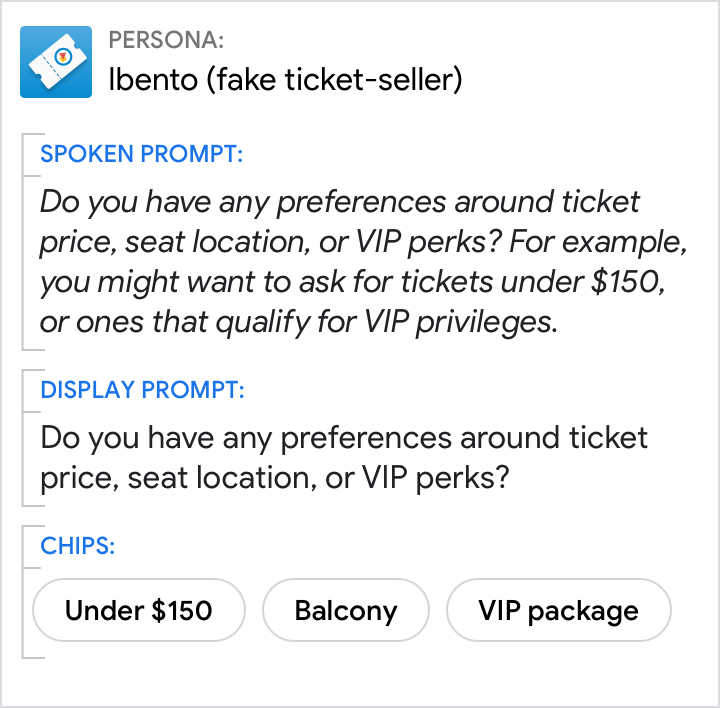Select the "Under $150" chip
The width and height of the screenshot is (720, 708).
coord(139,610)
